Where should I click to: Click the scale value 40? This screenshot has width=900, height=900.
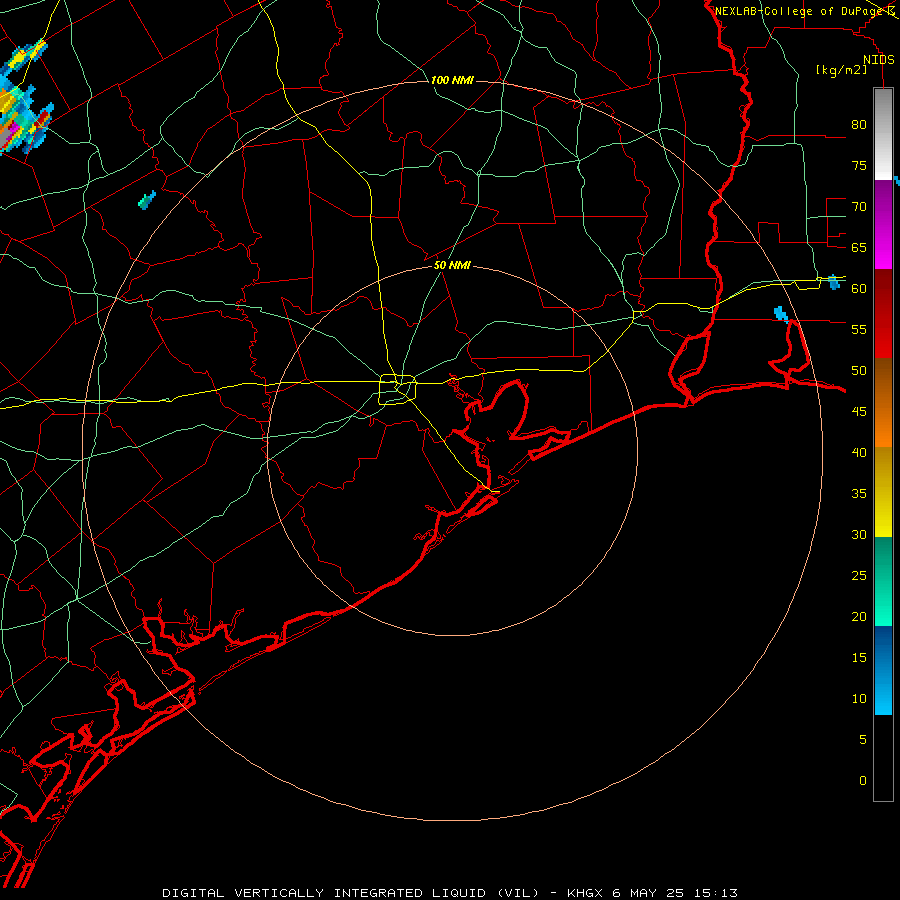859,452
